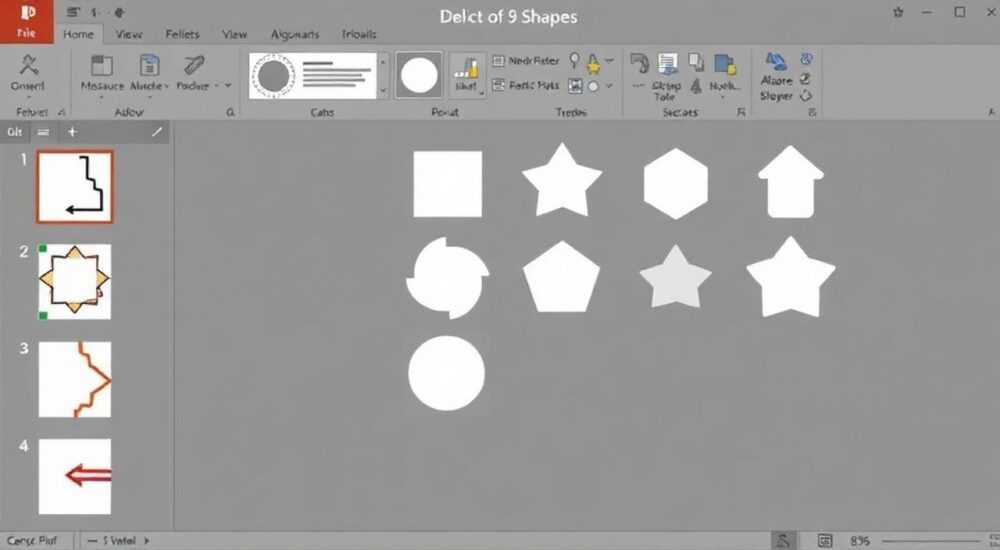Click the blue Nyelk folder icon
Viewport: 1000px width, 550px height.
pyautogui.click(x=725, y=64)
